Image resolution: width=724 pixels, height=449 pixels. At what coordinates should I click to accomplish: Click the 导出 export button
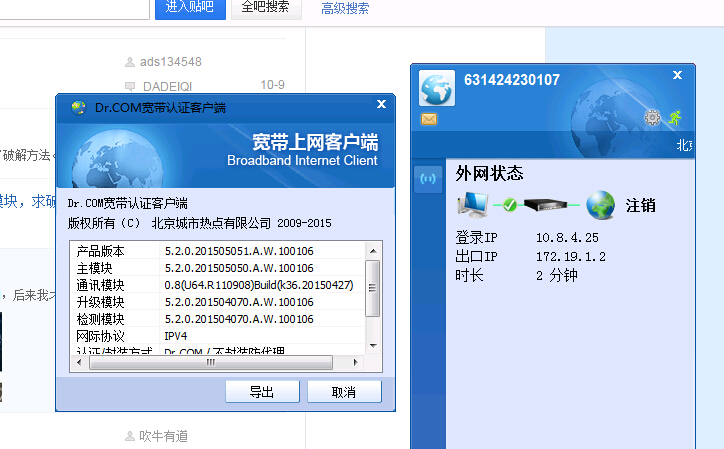click(x=262, y=392)
